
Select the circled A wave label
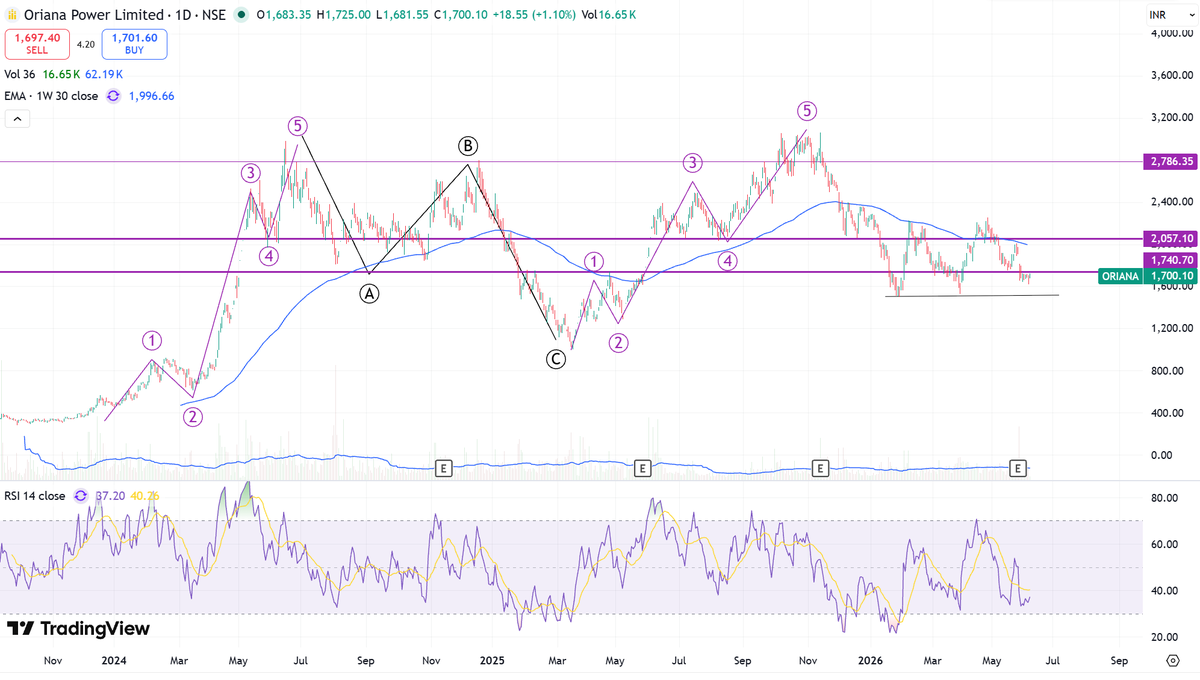click(x=369, y=294)
